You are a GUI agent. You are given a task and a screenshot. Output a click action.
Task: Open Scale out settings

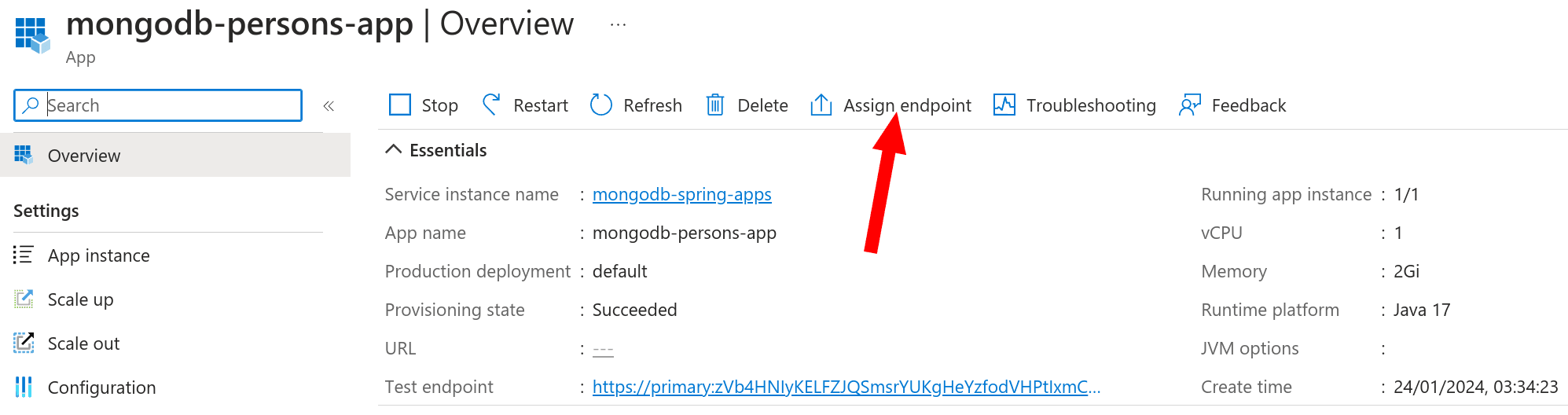click(83, 343)
